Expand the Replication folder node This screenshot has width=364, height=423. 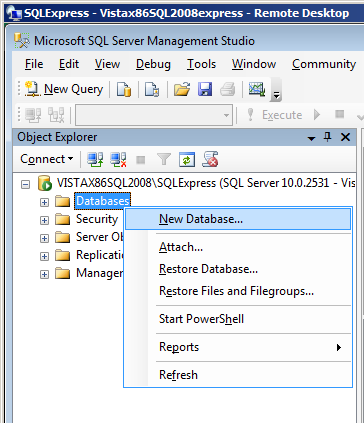coord(44,256)
